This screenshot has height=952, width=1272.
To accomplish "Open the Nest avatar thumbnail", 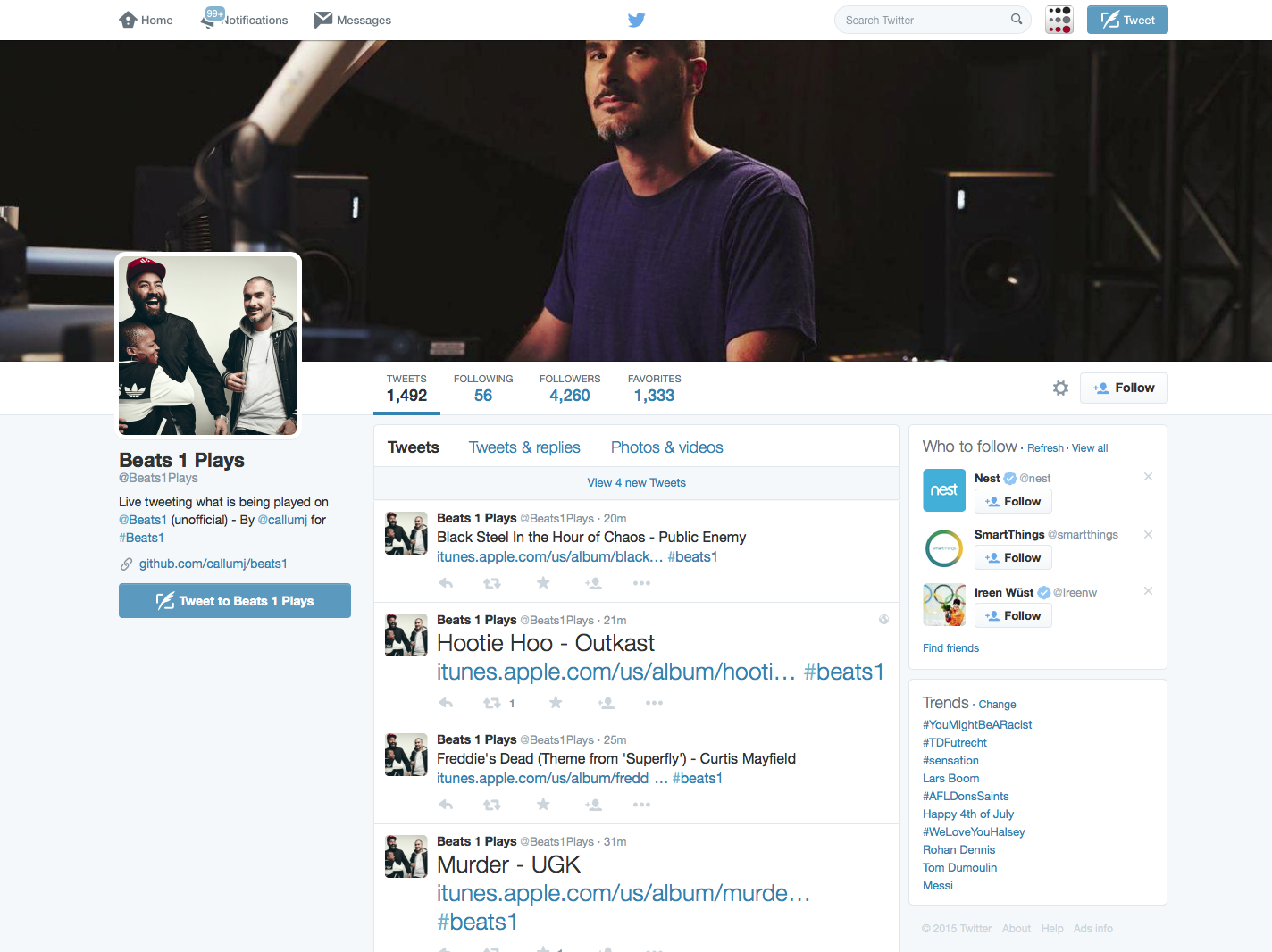I will [944, 490].
